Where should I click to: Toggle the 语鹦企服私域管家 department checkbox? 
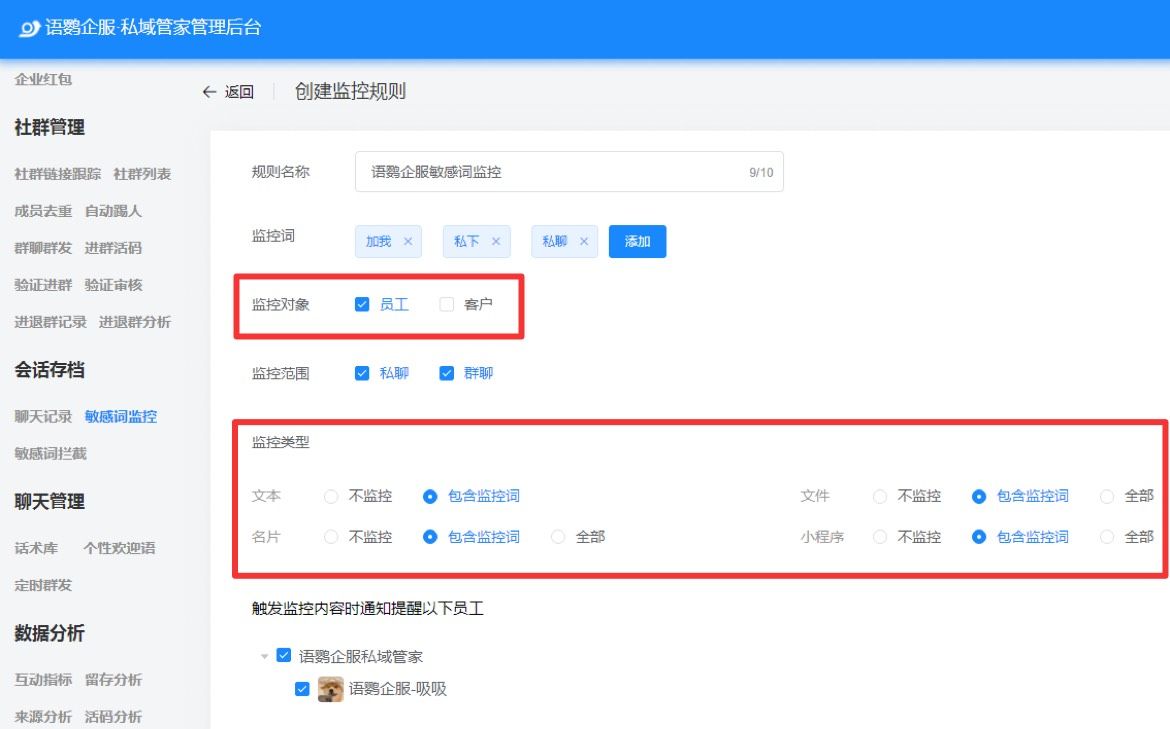click(284, 657)
